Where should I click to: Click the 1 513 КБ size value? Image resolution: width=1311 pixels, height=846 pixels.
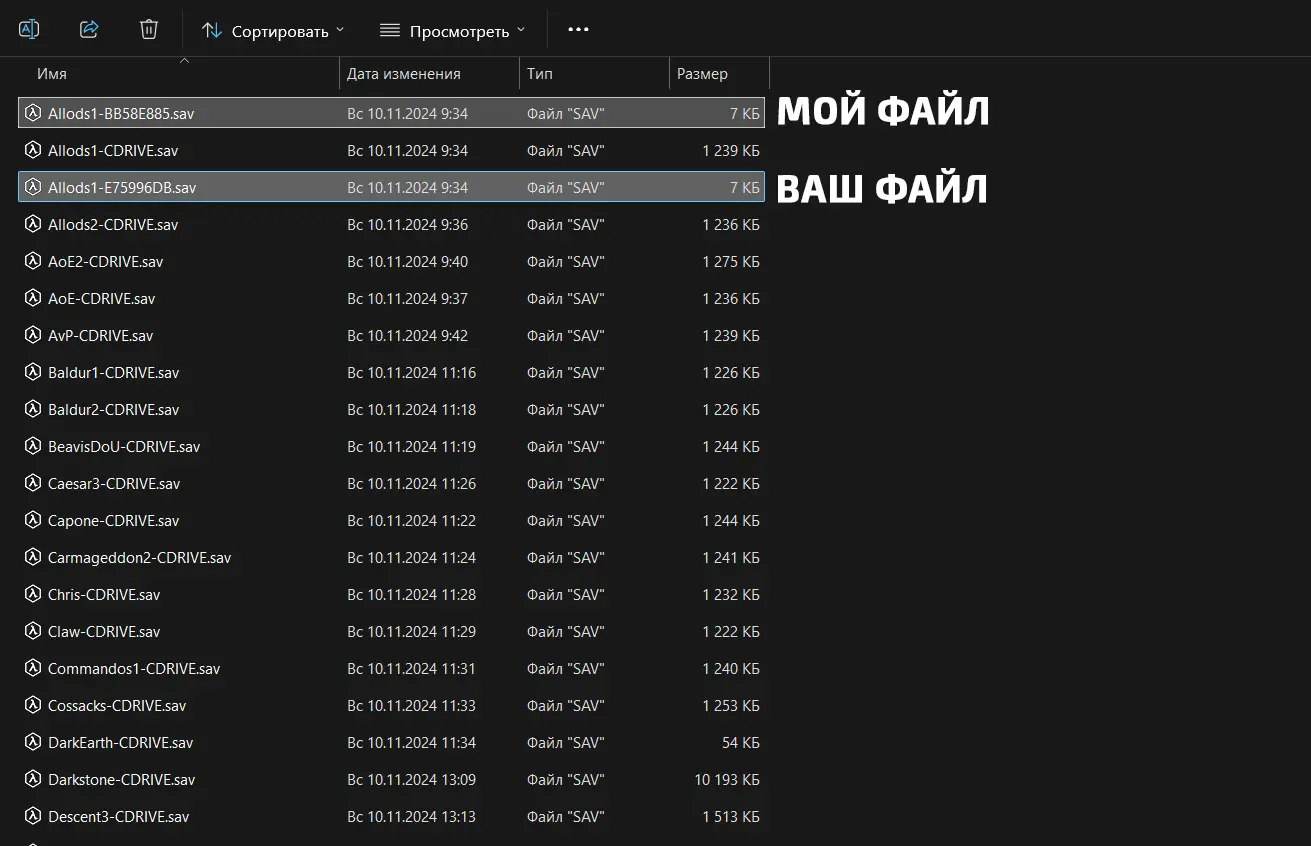pos(731,817)
